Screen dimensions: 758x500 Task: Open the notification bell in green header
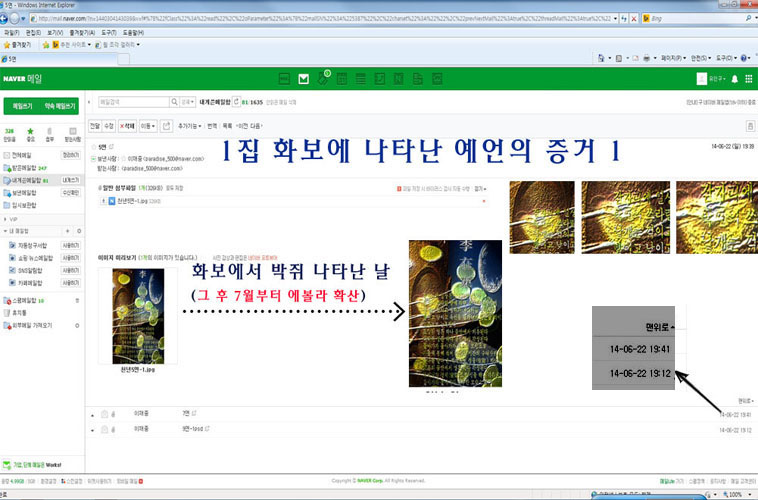pyautogui.click(x=734, y=78)
